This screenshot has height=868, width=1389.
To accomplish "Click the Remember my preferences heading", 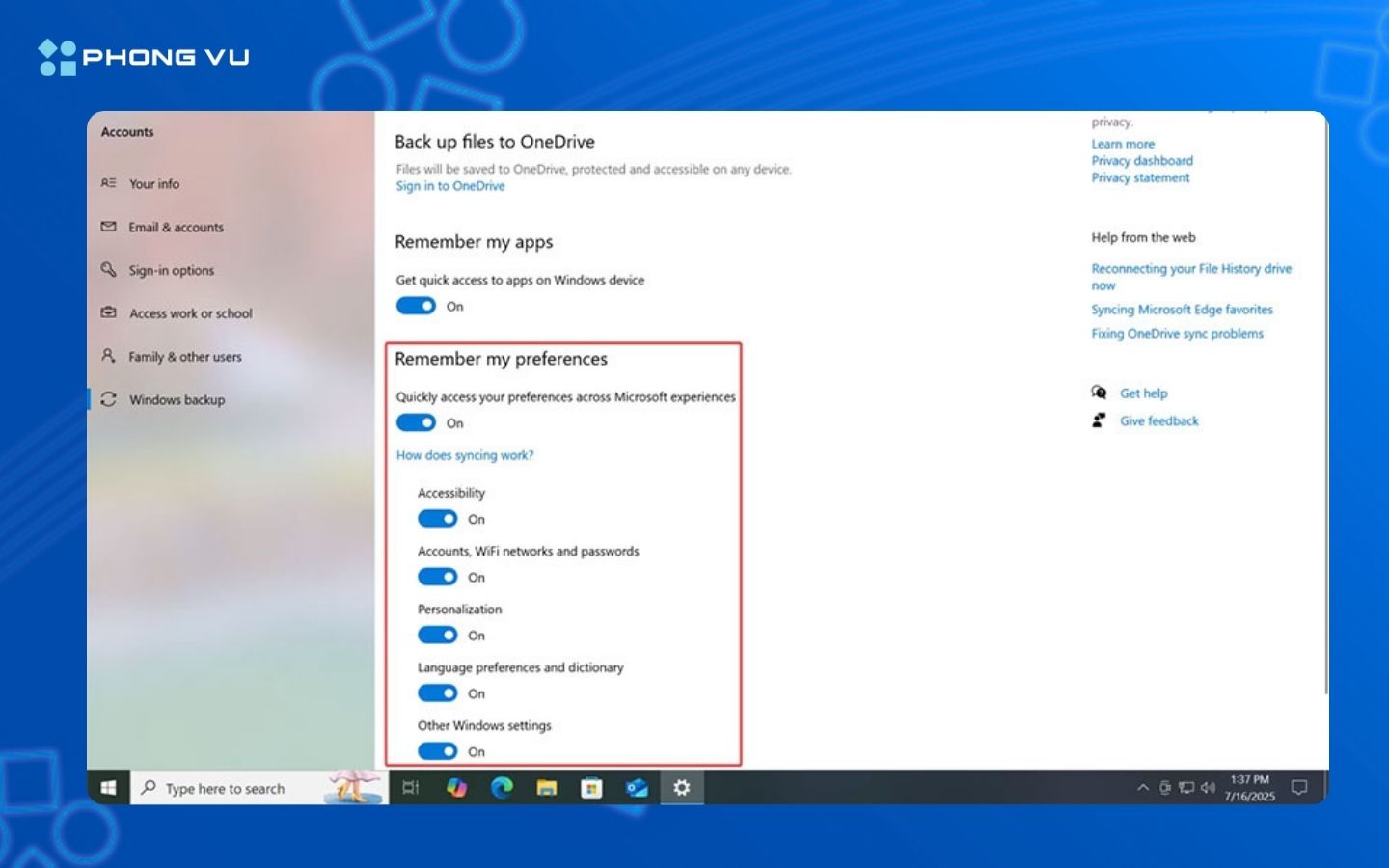I will click(x=502, y=359).
